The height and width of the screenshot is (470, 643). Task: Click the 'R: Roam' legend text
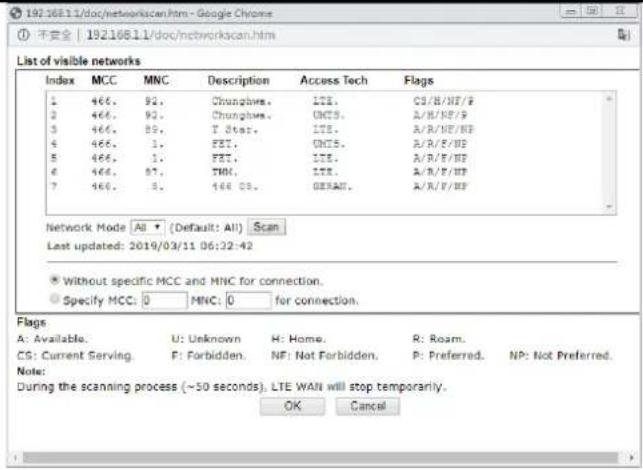[439, 339]
